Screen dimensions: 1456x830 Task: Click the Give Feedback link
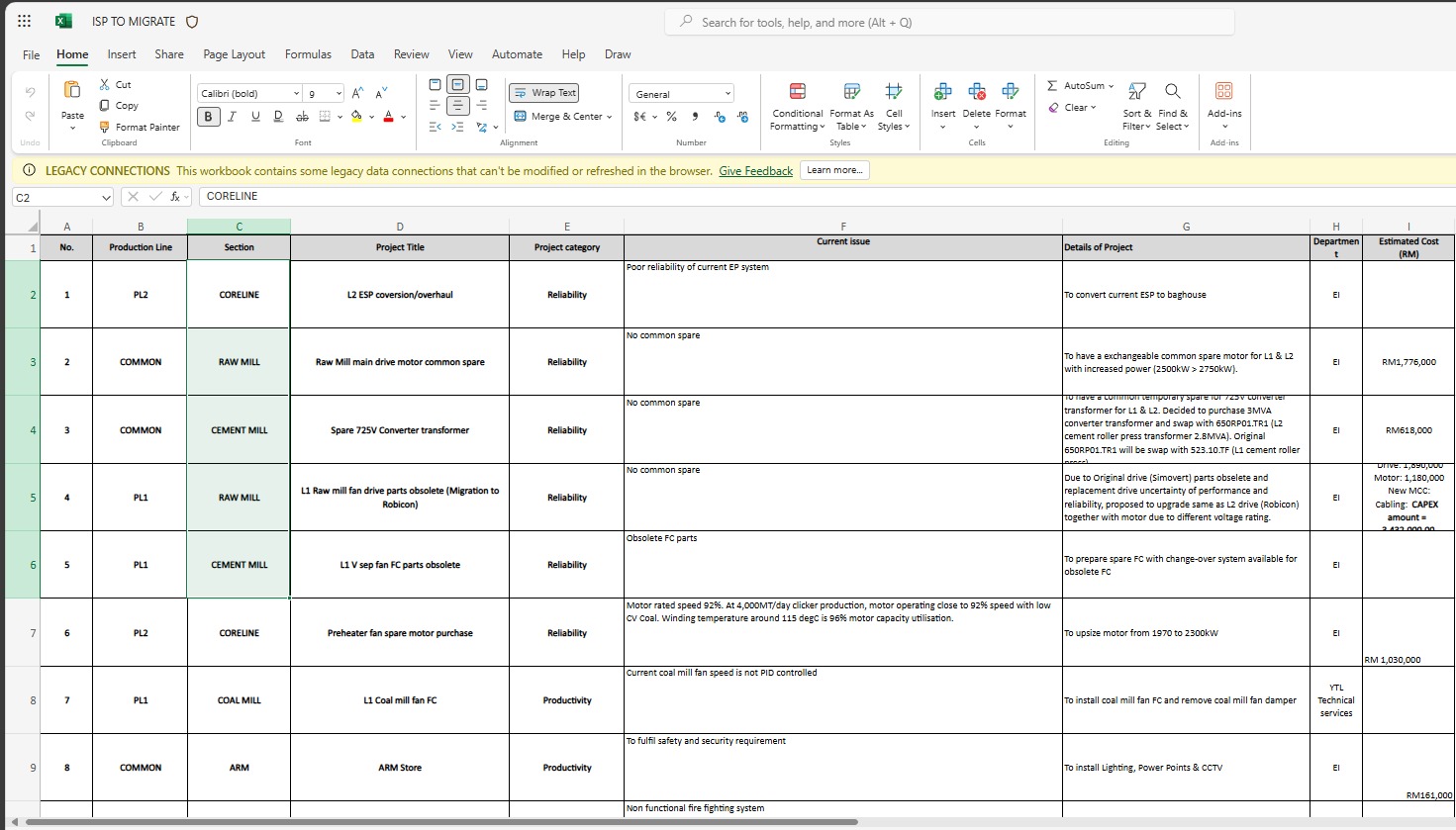click(x=755, y=171)
